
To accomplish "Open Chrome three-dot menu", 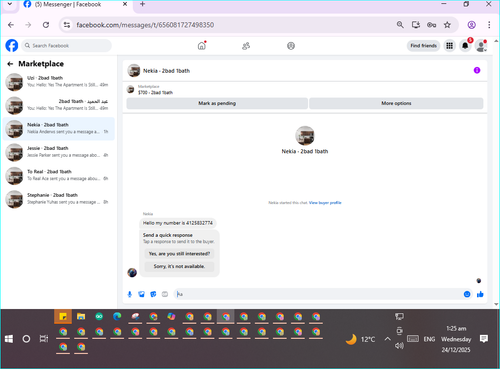I will (489, 25).
